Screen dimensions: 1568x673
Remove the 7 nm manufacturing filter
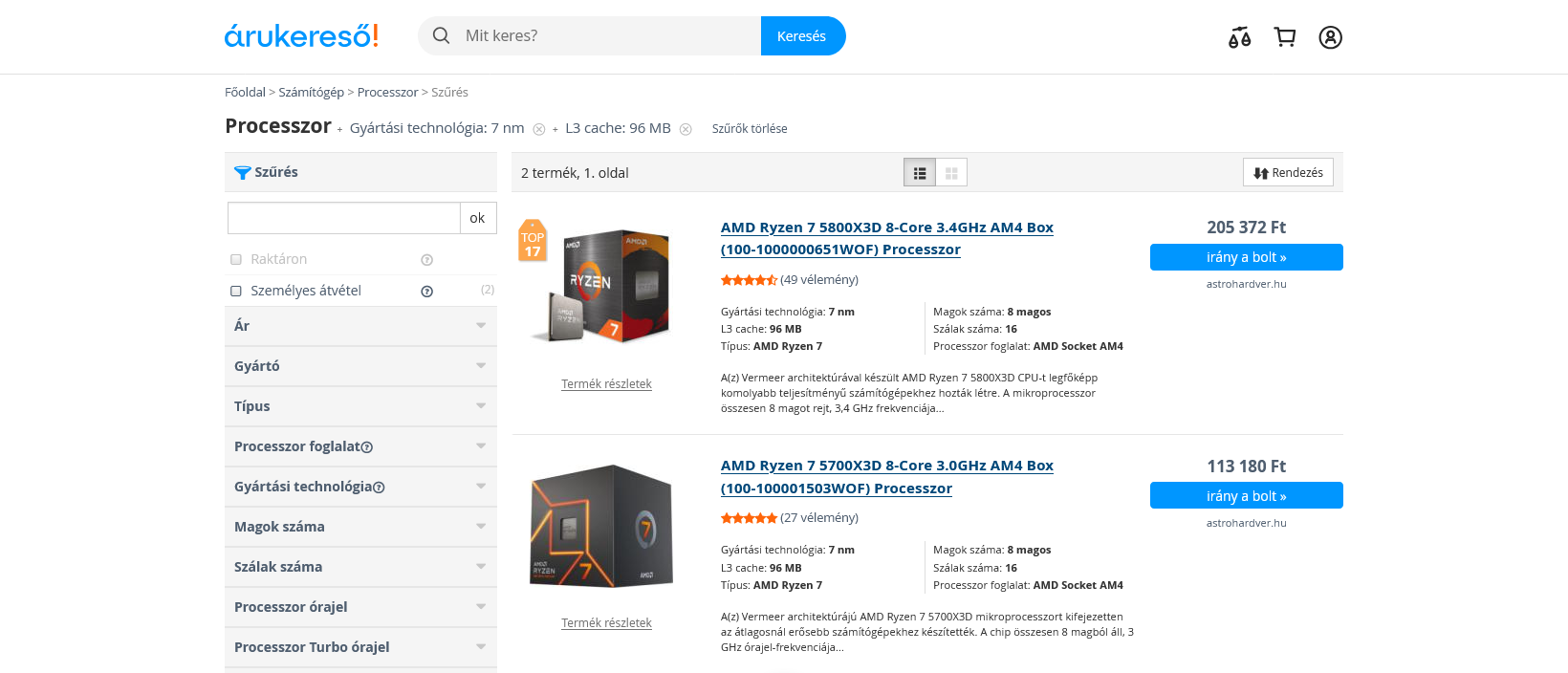click(x=539, y=129)
